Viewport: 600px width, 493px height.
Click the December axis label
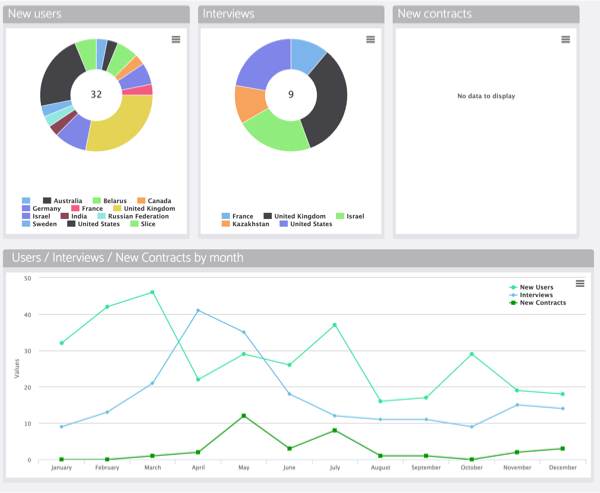(x=562, y=467)
